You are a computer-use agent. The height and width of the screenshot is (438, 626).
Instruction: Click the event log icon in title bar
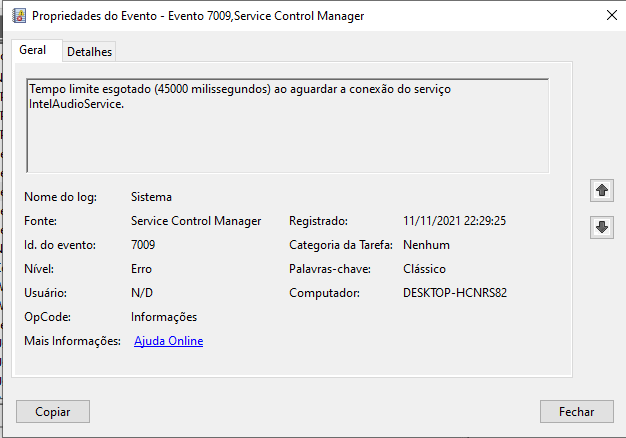tap(19, 16)
